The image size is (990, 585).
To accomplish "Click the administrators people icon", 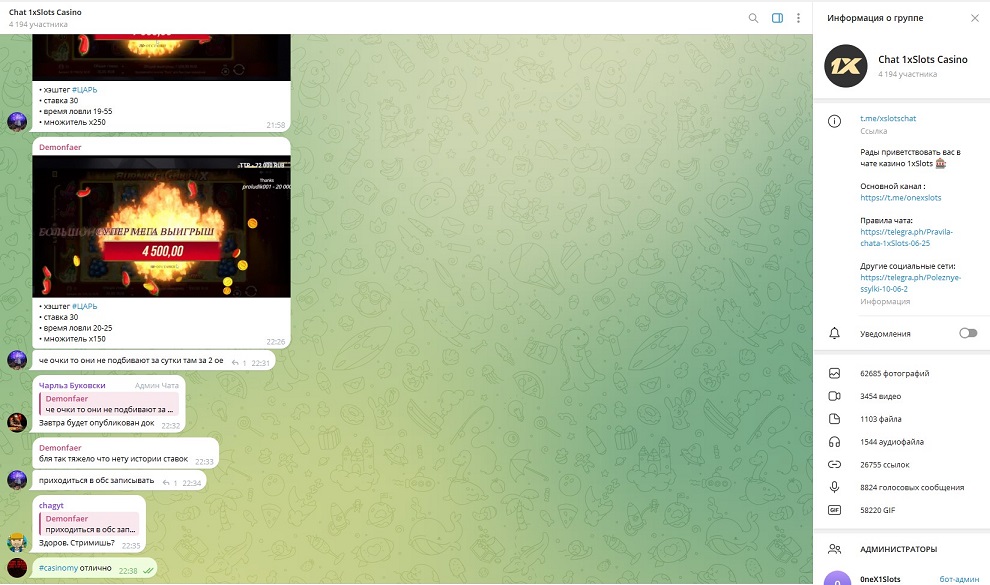I will [x=835, y=549].
